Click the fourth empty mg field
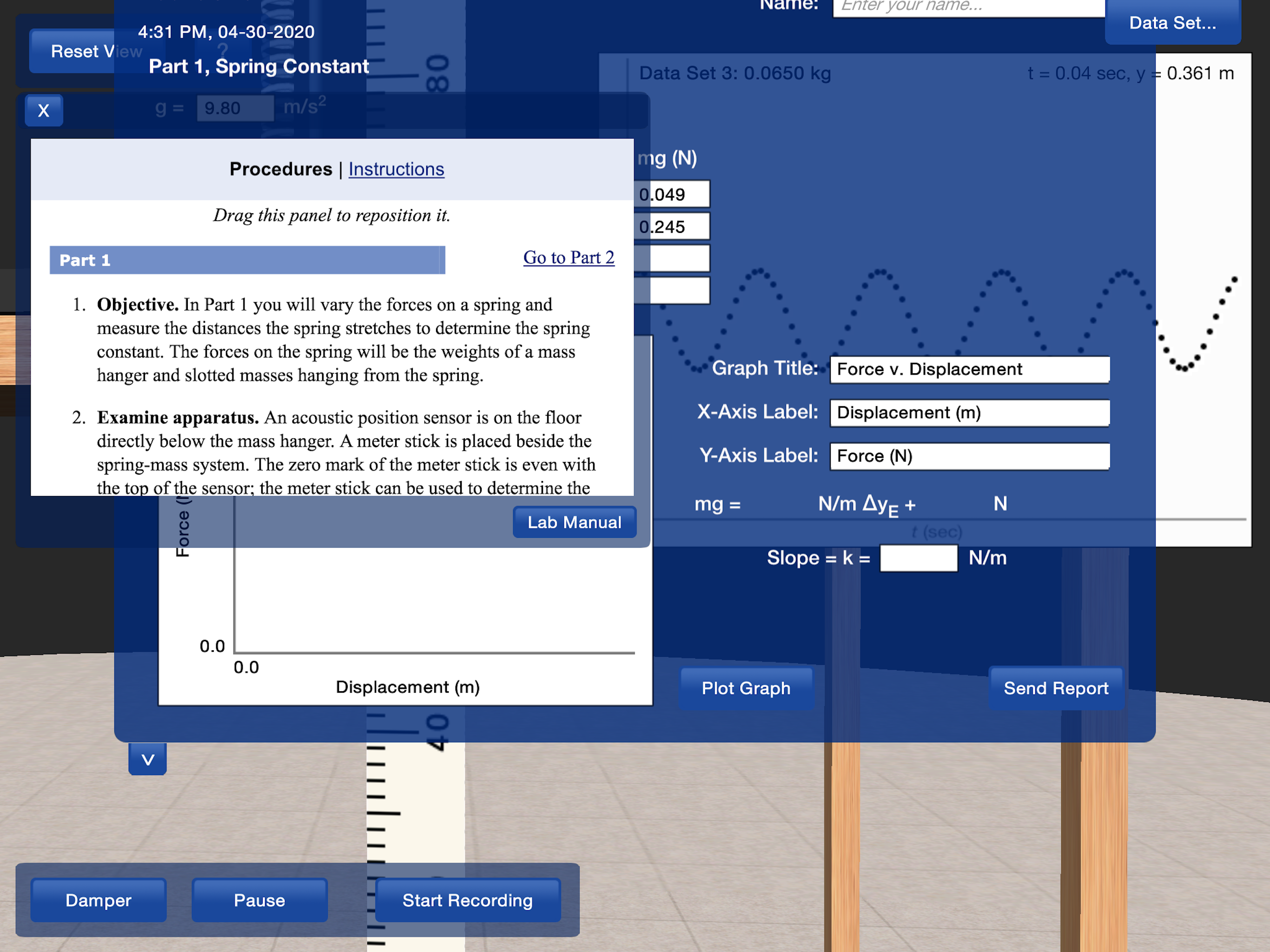 click(672, 291)
